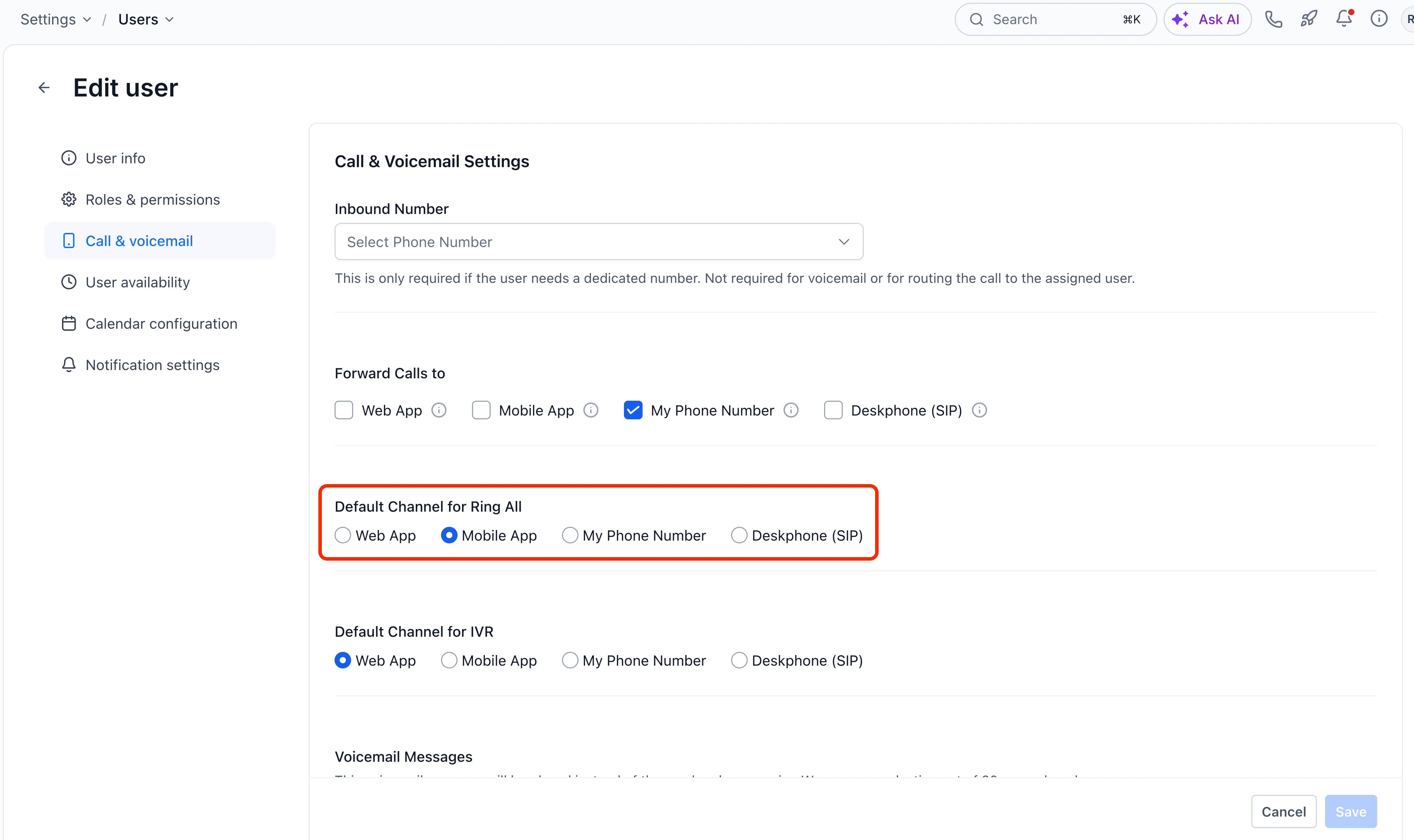1414x840 pixels.
Task: Open the Call & voicemail section
Action: (160, 240)
